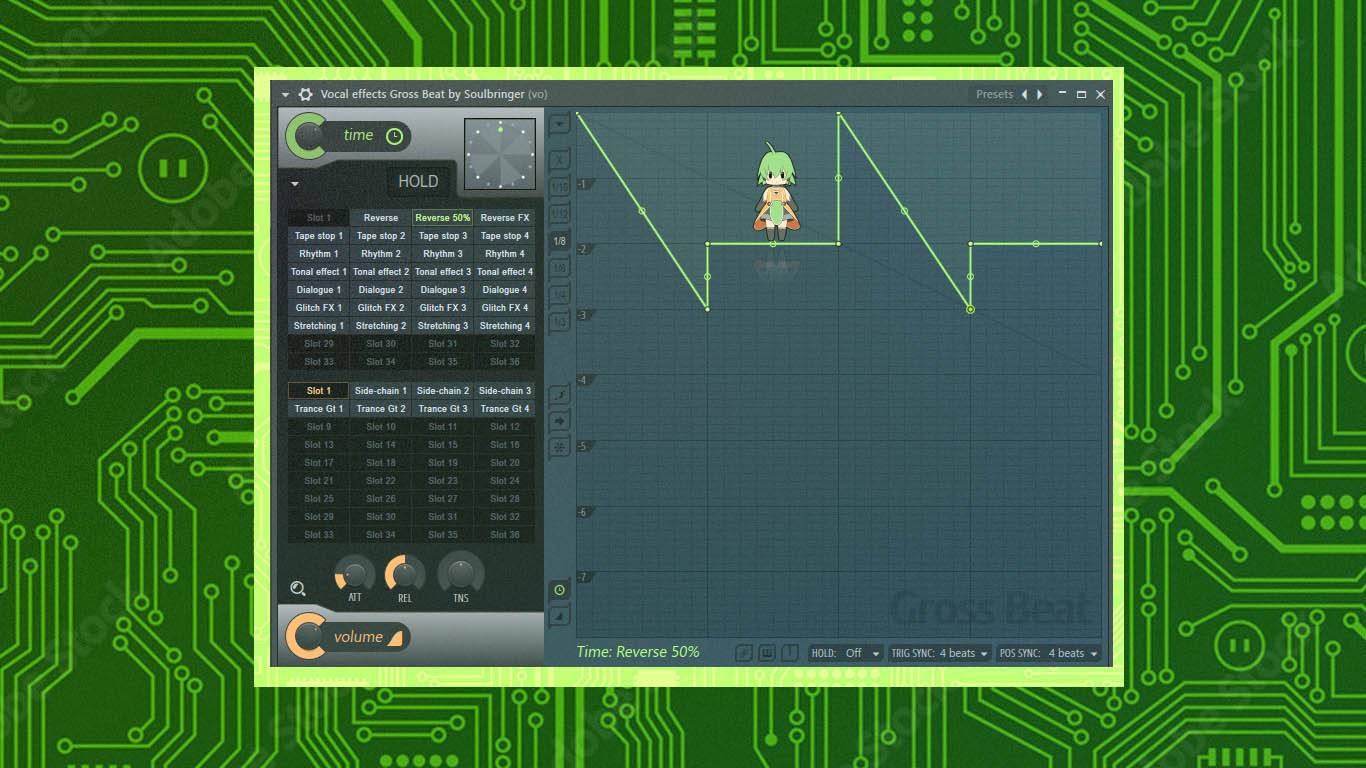The image size is (1366, 768).
Task: Open the plugin menu arrow beside the gear
Action: (286, 94)
